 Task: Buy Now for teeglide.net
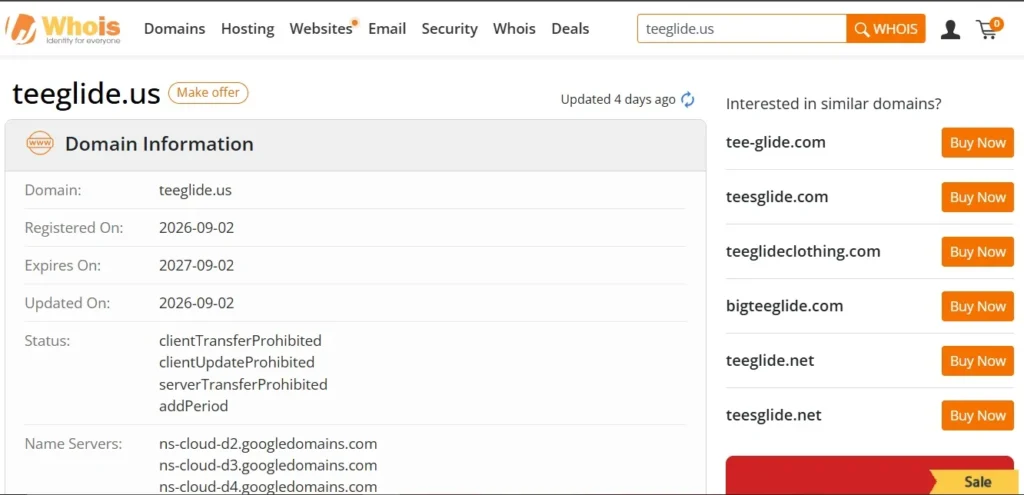(x=978, y=361)
